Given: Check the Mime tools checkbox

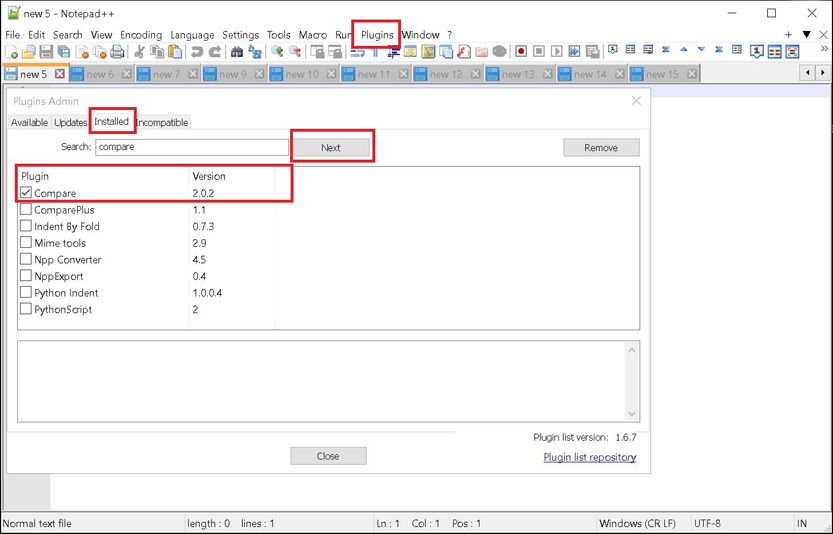Looking at the screenshot, I should coord(26,242).
